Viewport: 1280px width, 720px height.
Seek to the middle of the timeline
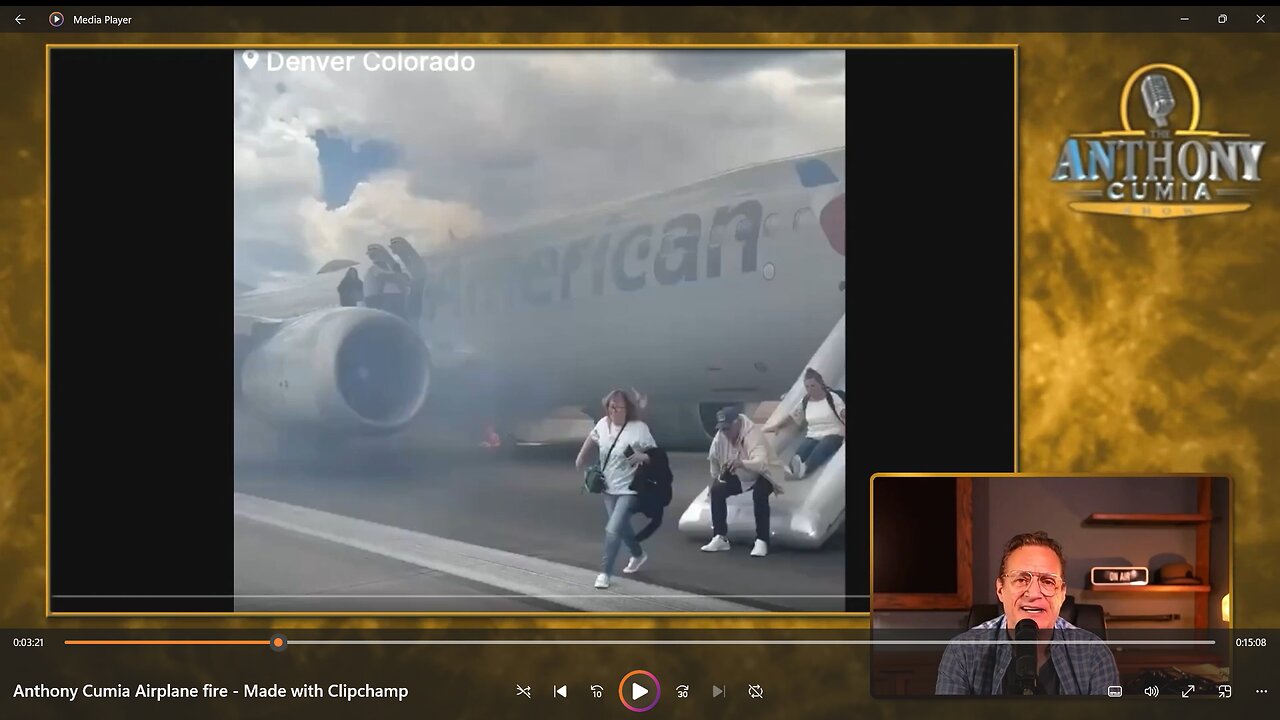click(640, 642)
